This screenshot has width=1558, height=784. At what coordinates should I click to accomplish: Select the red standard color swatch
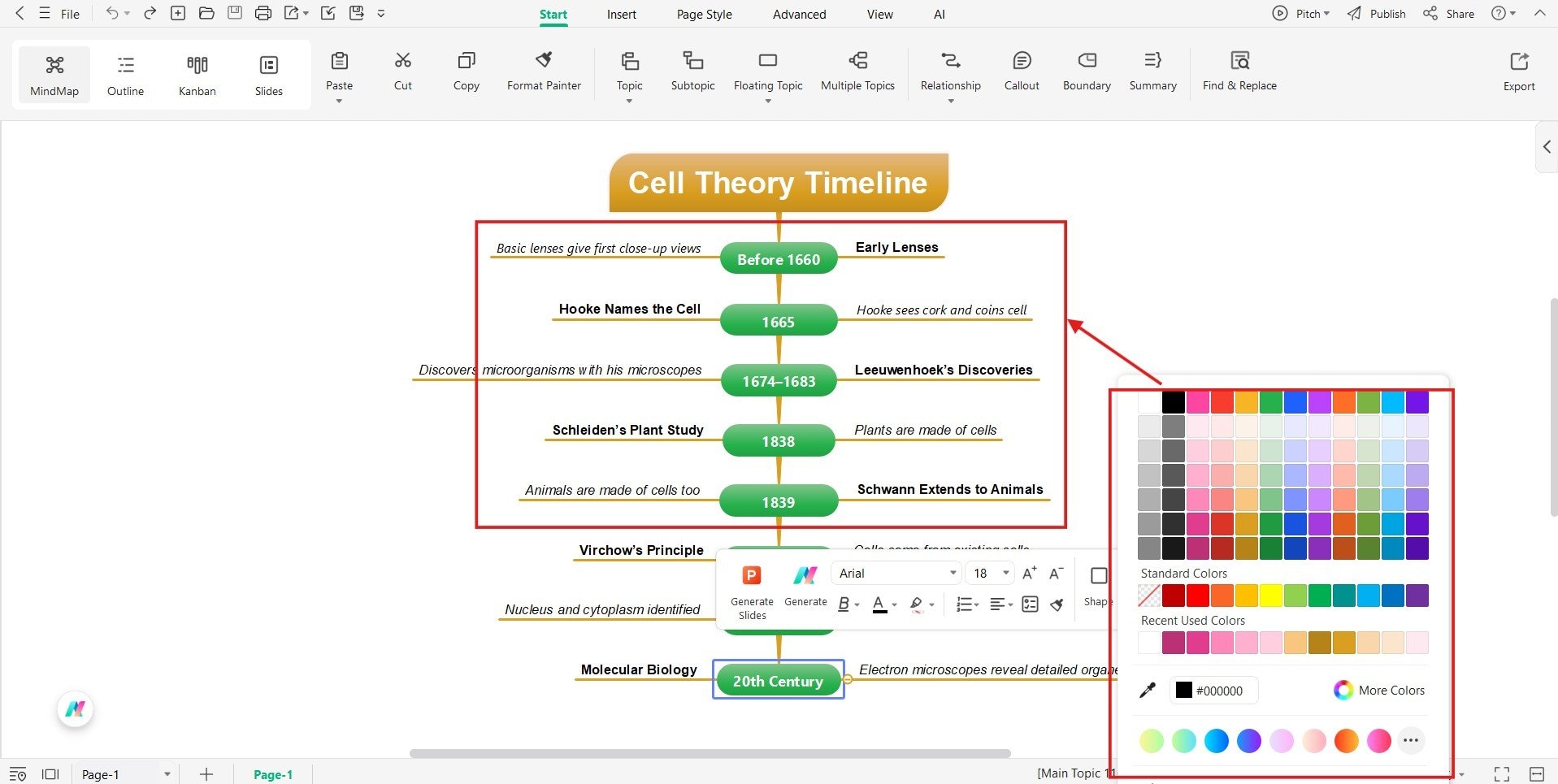[x=1196, y=596]
